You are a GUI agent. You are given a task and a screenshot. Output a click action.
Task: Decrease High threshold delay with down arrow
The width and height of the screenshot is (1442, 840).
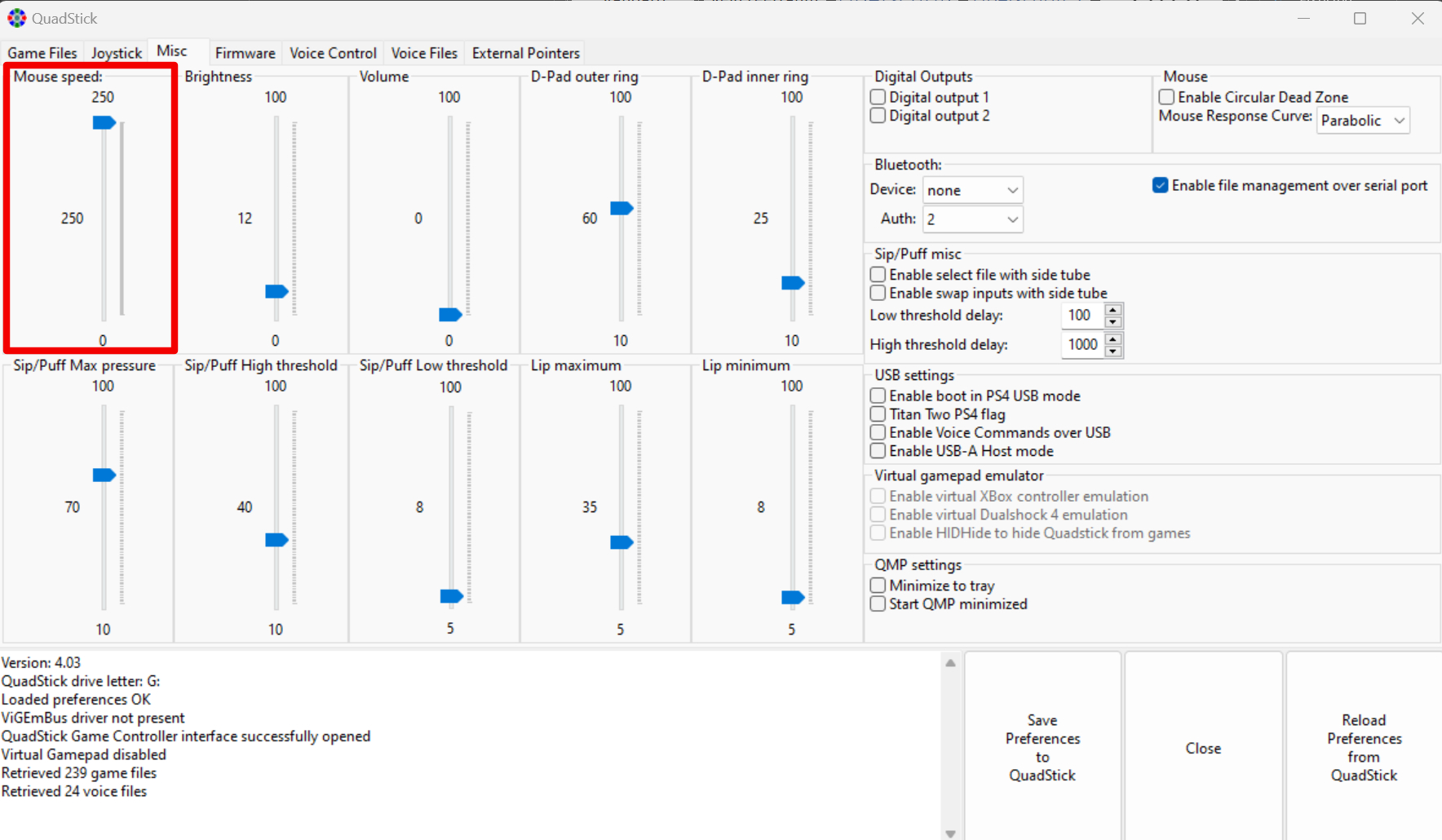click(x=1113, y=351)
